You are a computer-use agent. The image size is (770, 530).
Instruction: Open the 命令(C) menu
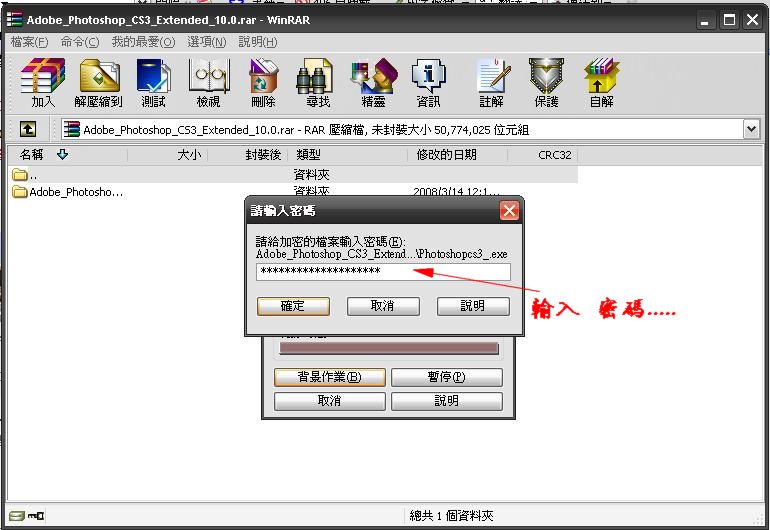click(80, 42)
